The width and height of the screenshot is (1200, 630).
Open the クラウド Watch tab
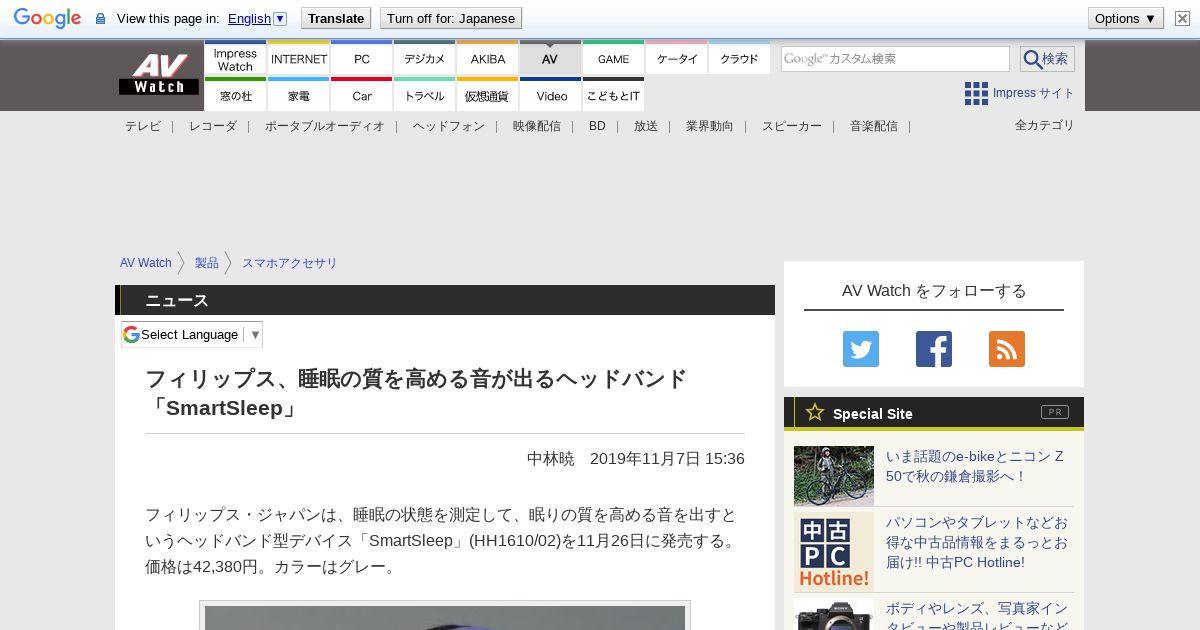click(739, 59)
